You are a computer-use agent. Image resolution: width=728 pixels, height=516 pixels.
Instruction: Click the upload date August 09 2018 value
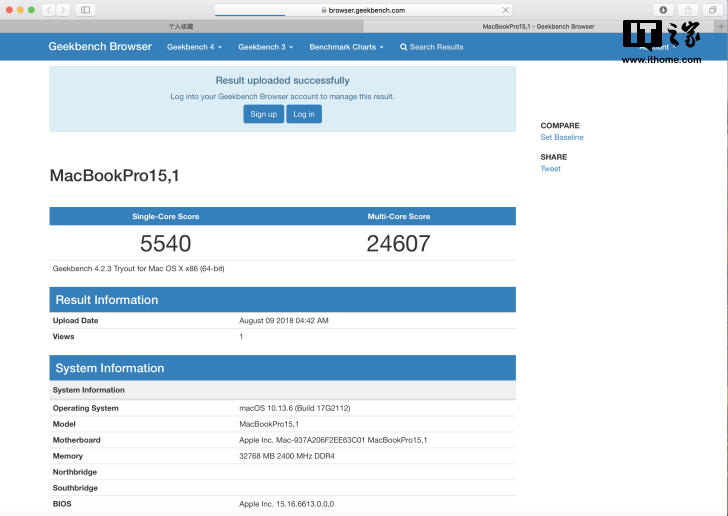tap(284, 320)
